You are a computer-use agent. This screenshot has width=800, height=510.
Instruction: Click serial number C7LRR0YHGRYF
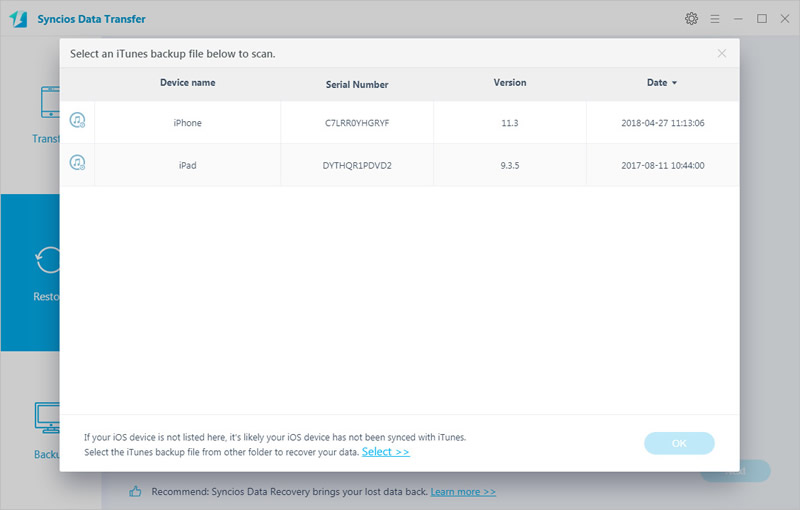tap(357, 123)
